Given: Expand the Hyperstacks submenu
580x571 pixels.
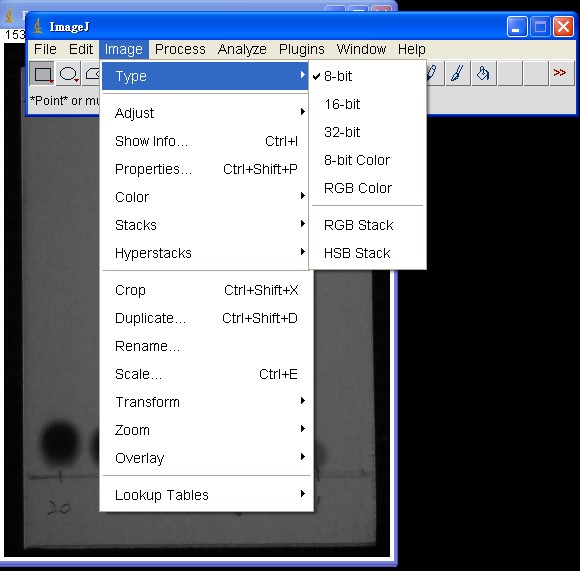Looking at the screenshot, I should pos(205,253).
